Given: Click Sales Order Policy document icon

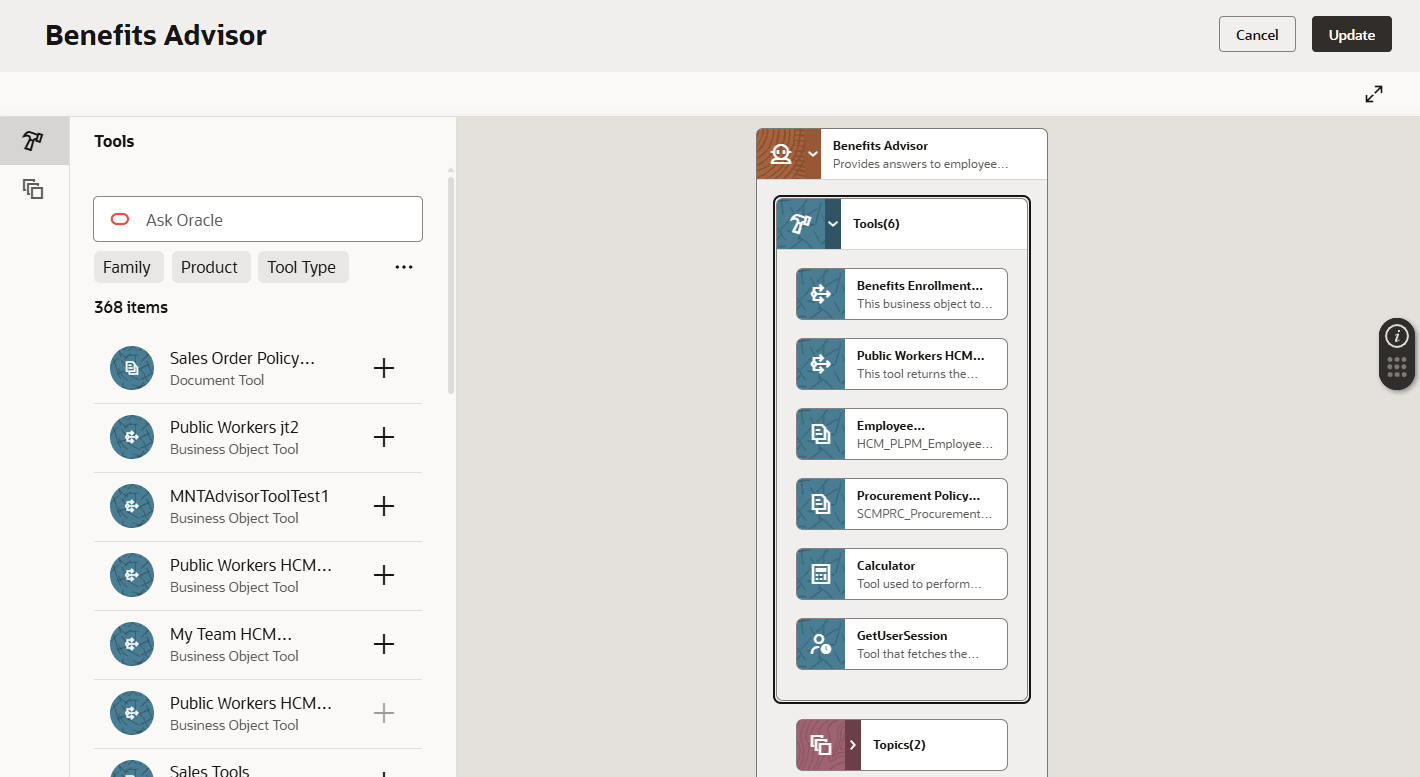Looking at the screenshot, I should pyautogui.click(x=132, y=368).
